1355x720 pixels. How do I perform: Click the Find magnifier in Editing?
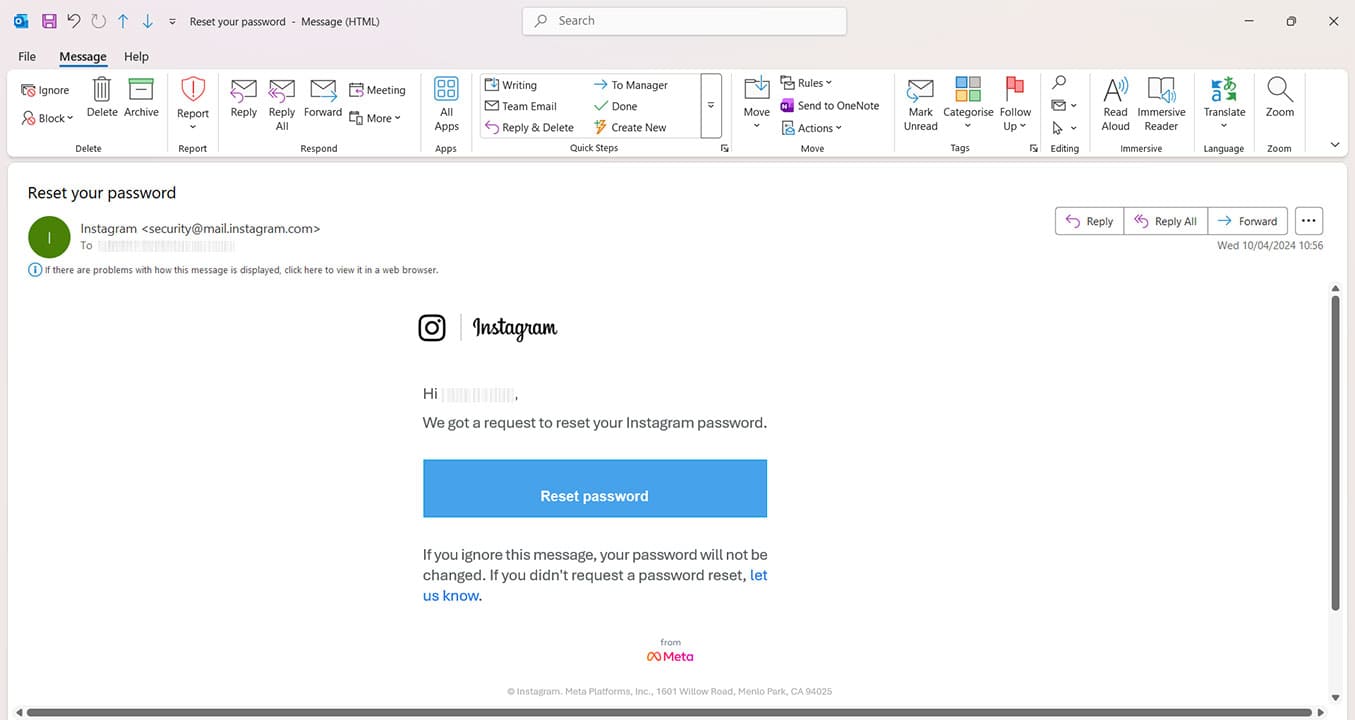coord(1059,83)
